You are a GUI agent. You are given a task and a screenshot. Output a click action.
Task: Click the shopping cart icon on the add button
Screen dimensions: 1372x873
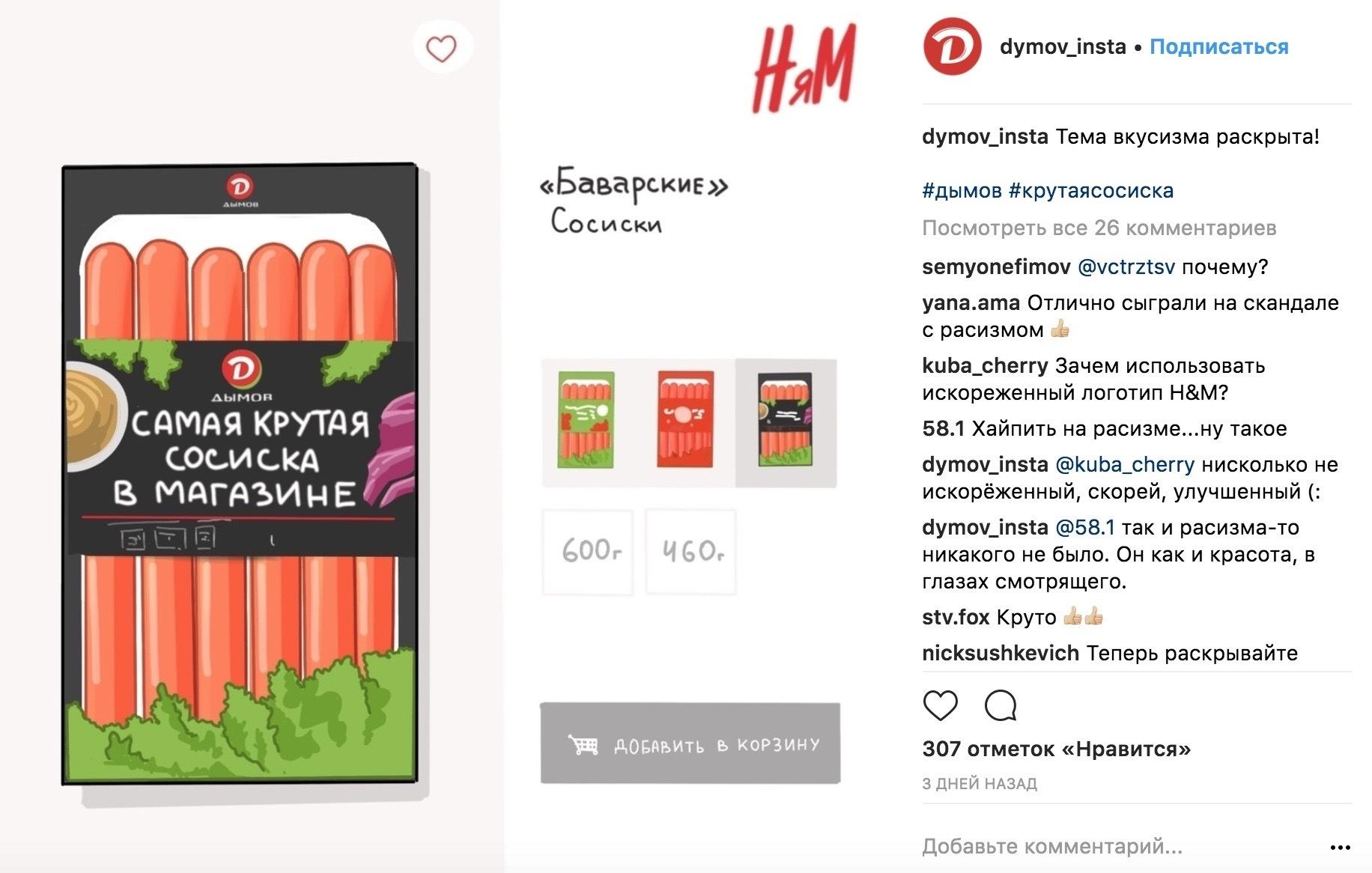pyautogui.click(x=583, y=745)
